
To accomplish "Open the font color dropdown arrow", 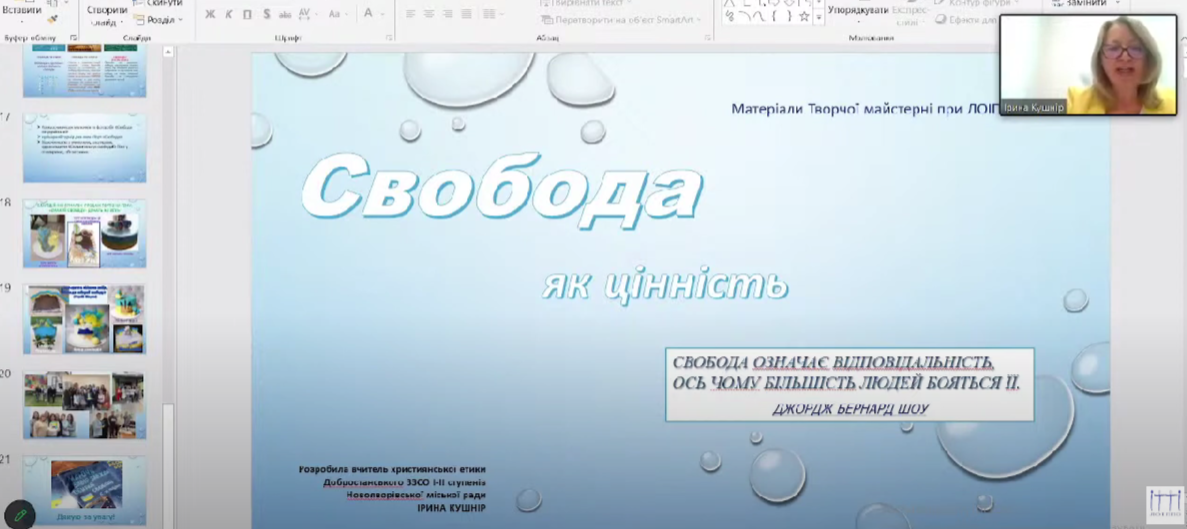I will (x=382, y=15).
